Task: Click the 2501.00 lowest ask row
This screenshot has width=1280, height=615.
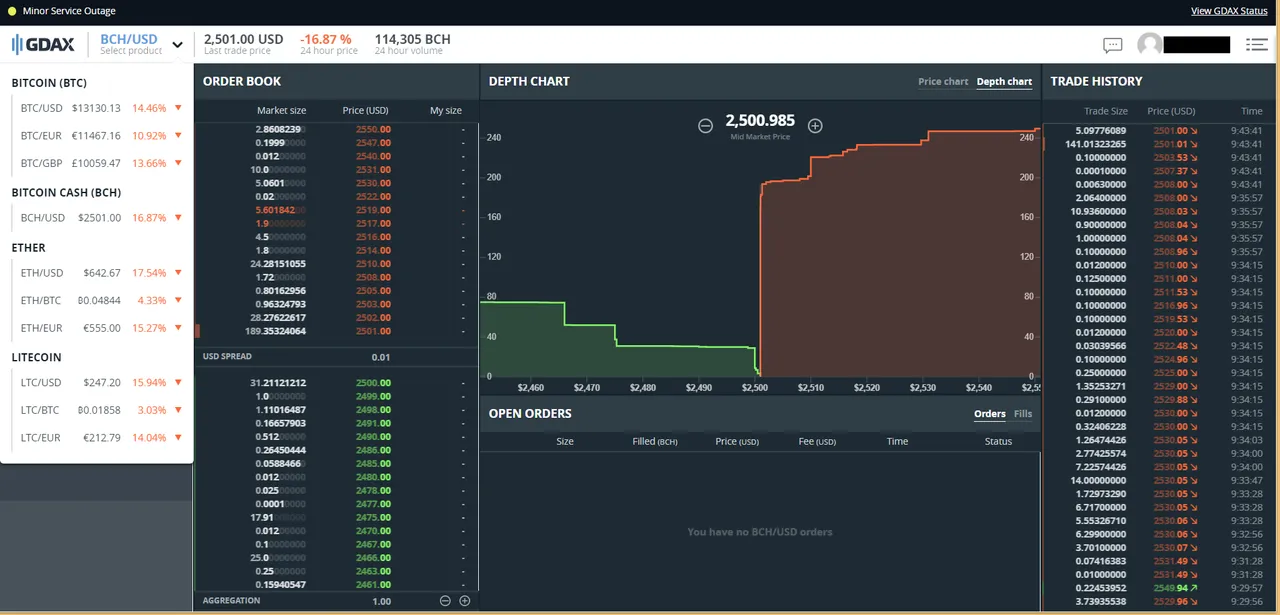Action: click(336, 331)
